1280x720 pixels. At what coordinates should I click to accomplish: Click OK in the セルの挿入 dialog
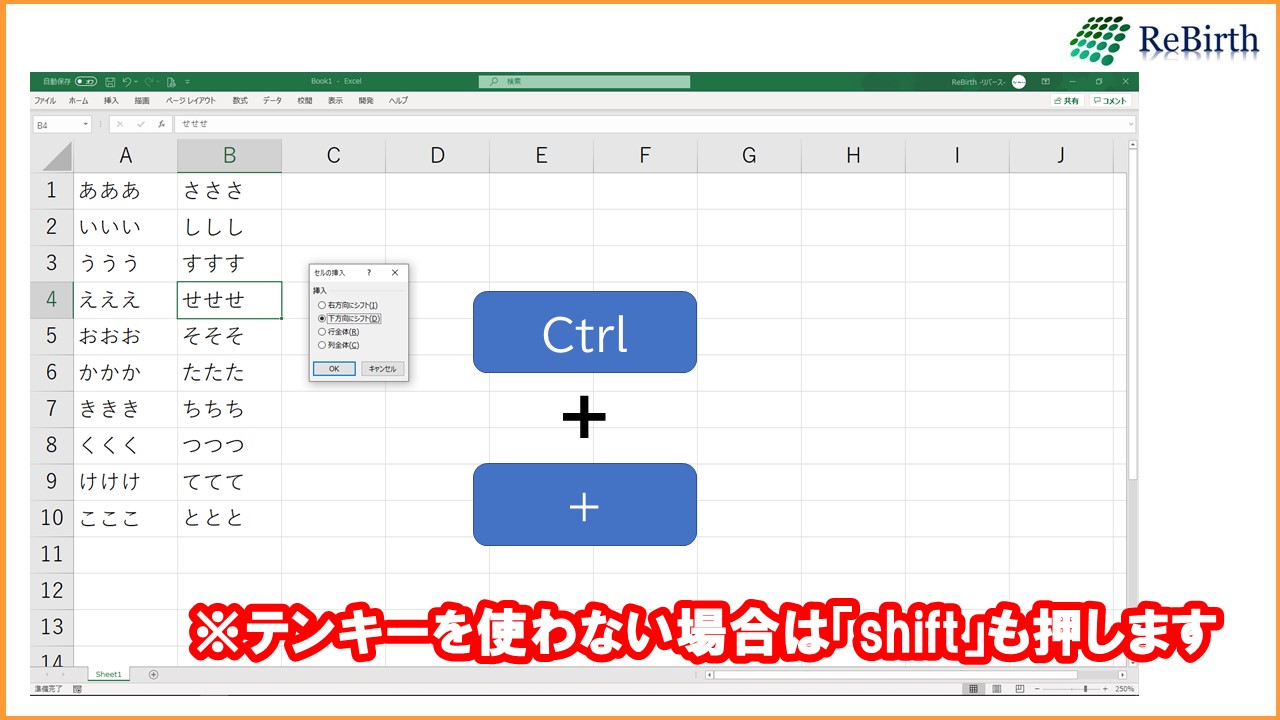click(x=334, y=369)
